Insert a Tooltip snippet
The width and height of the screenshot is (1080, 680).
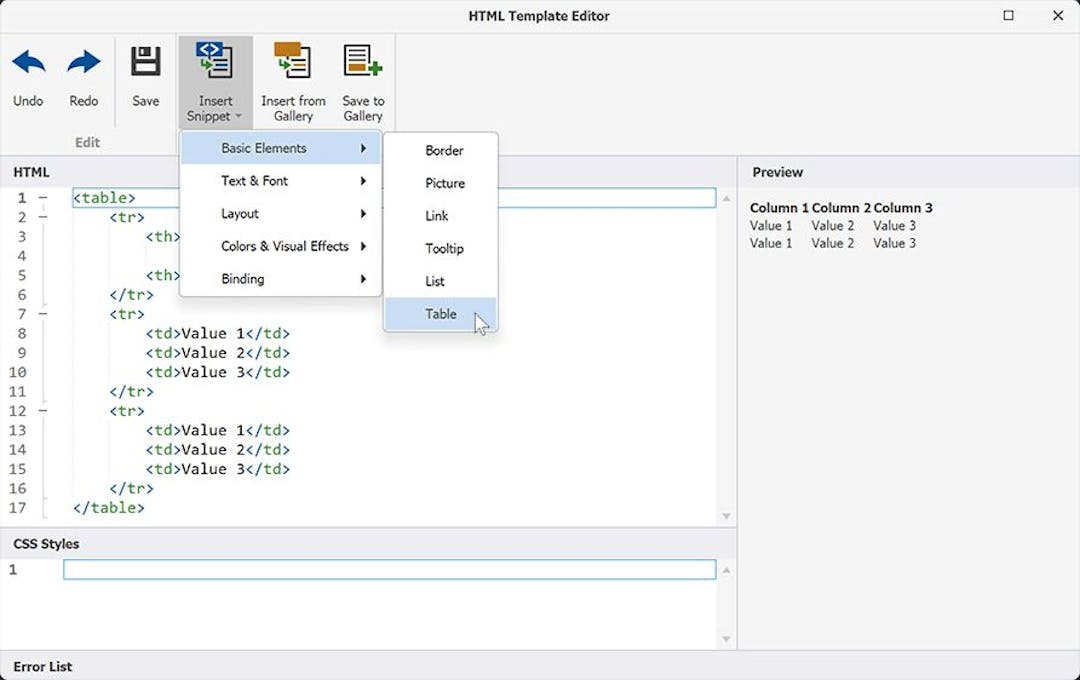click(x=443, y=248)
